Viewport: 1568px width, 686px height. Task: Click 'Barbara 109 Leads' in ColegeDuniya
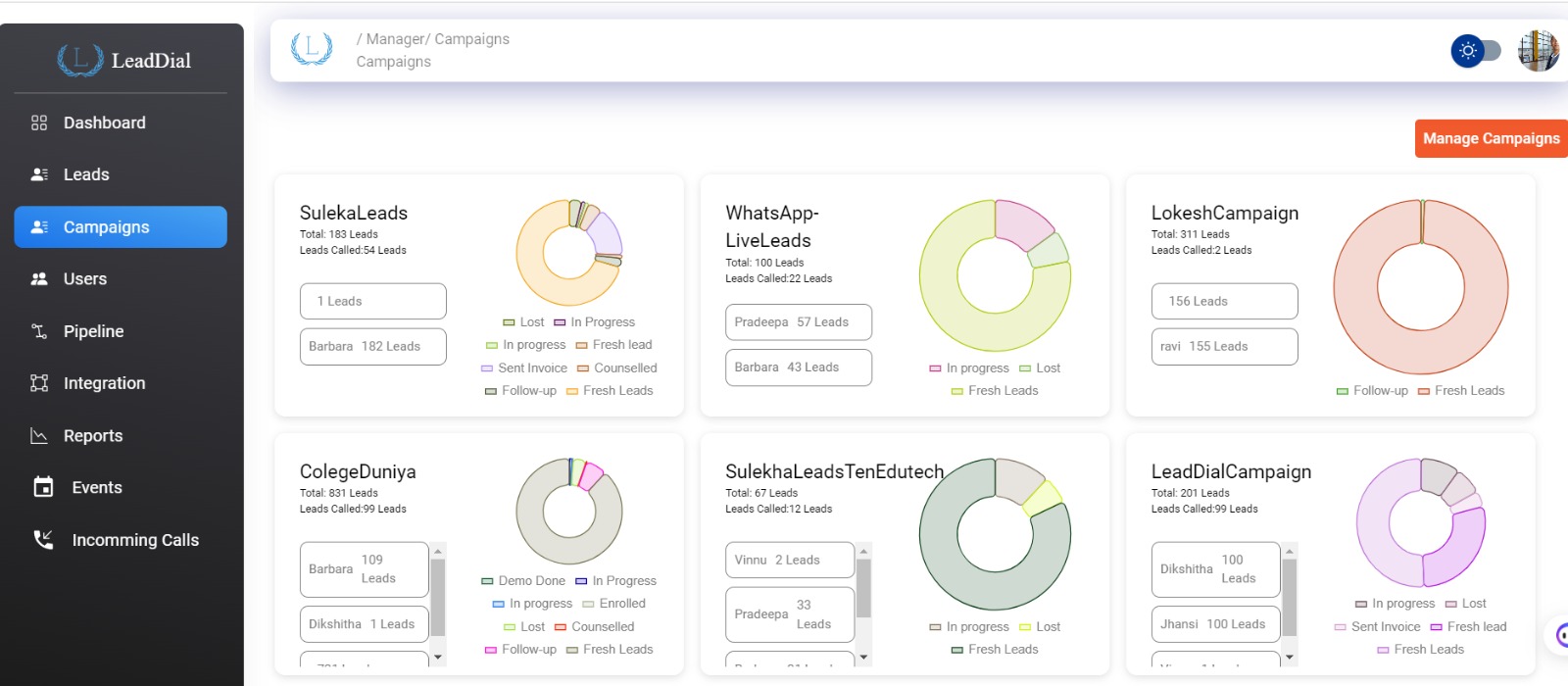pos(365,569)
